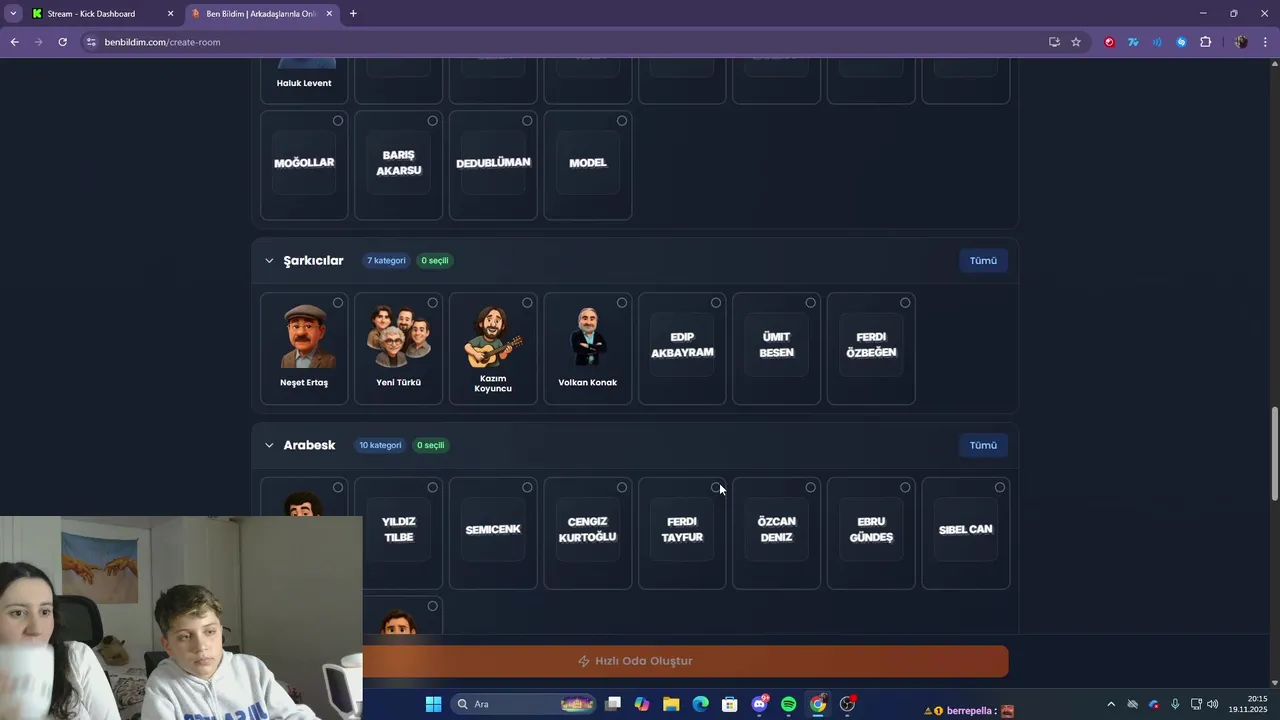Collapse the Şarkıcılar section chevron
This screenshot has width=1280, height=720.
[269, 261]
